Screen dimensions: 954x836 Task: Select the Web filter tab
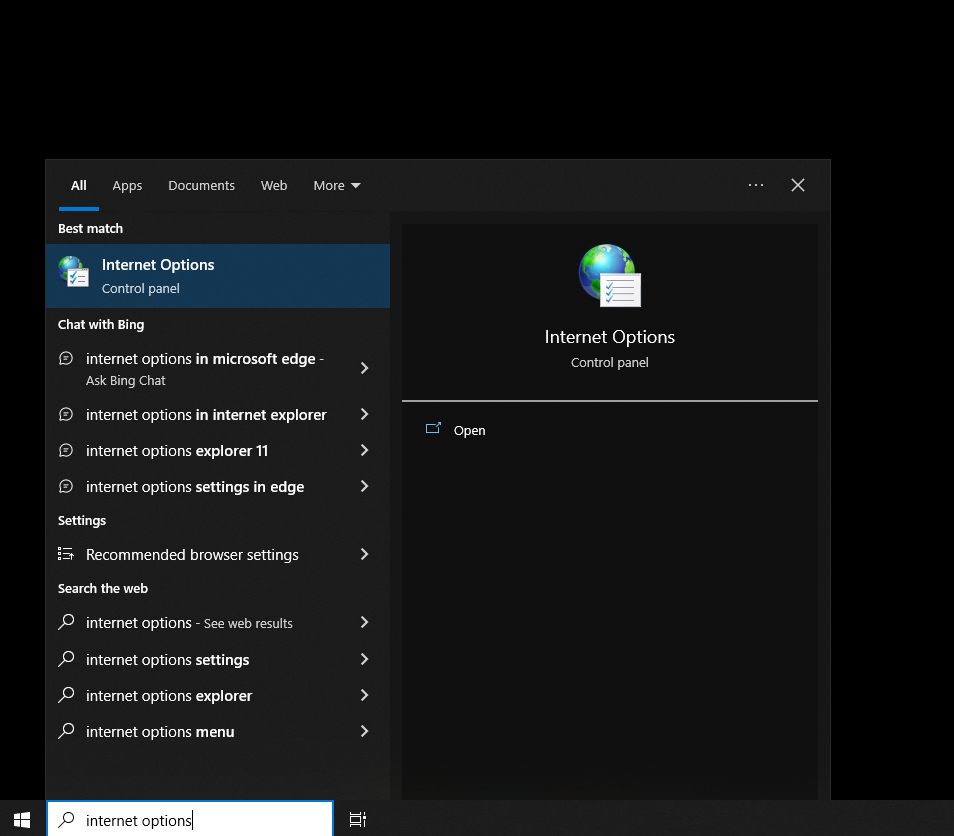(x=274, y=185)
